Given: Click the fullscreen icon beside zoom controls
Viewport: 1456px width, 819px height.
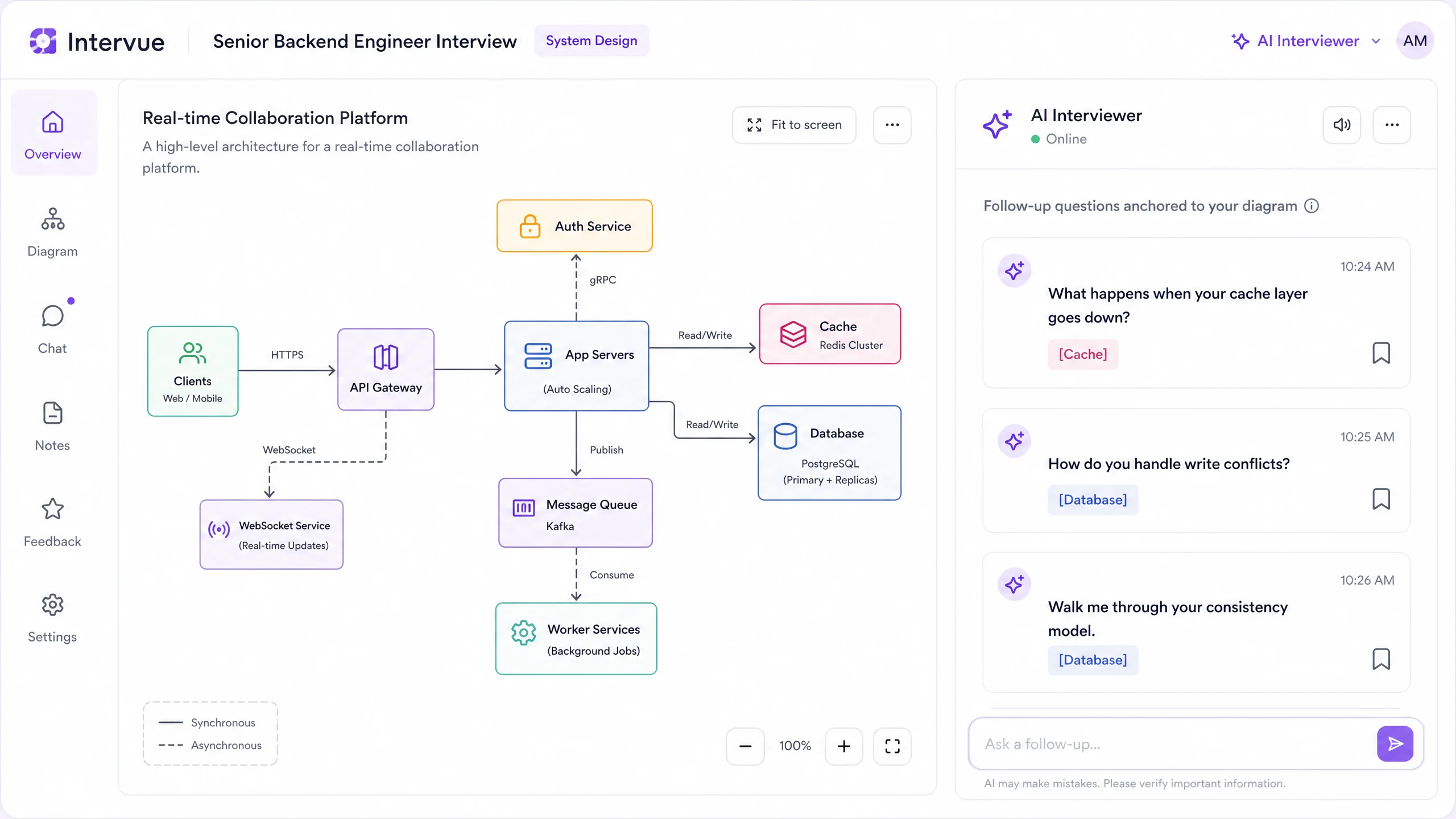Looking at the screenshot, I should [892, 746].
